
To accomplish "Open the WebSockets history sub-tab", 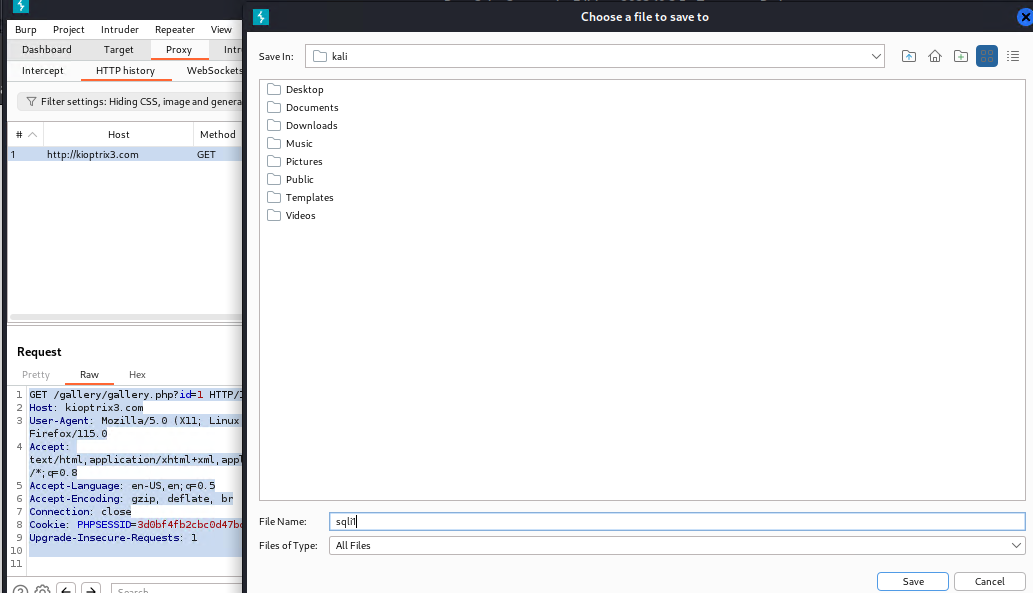I will [x=214, y=71].
